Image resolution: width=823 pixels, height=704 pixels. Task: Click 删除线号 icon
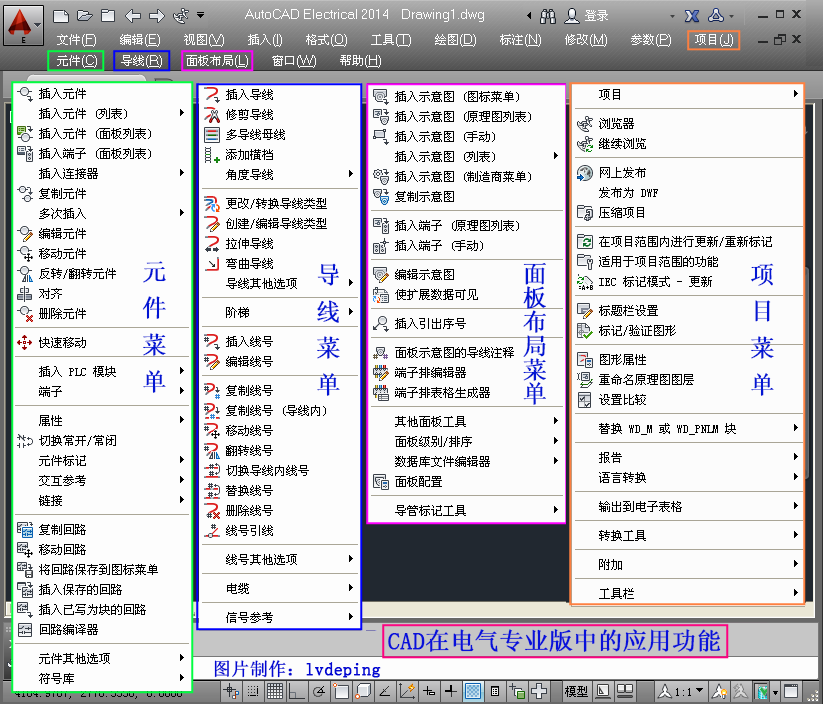(x=212, y=511)
